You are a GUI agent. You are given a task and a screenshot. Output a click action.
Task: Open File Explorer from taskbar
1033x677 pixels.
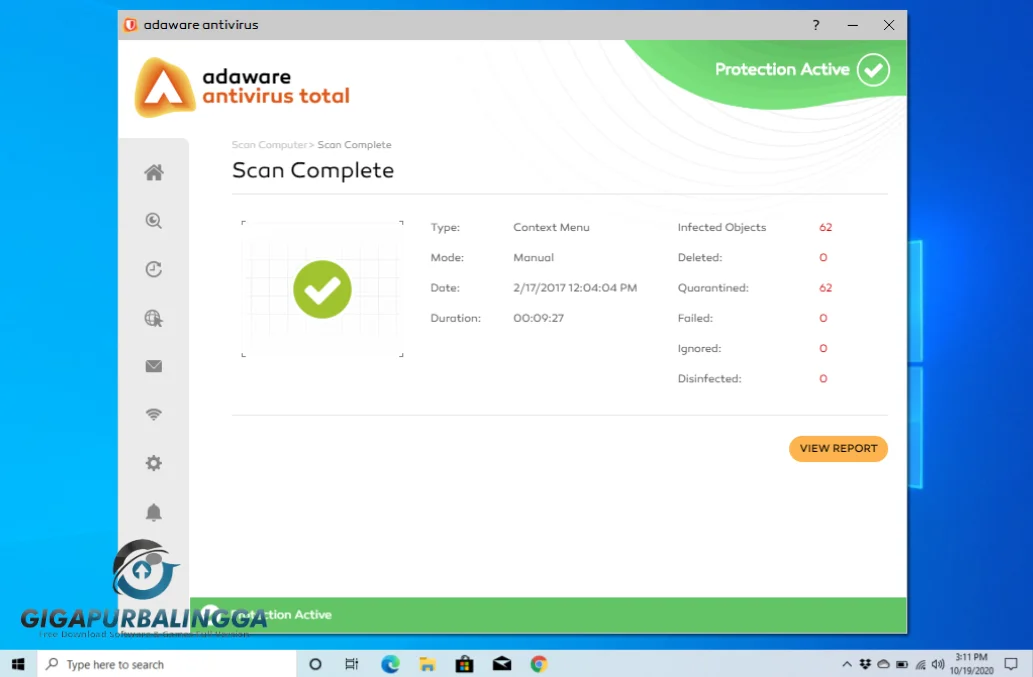point(427,664)
